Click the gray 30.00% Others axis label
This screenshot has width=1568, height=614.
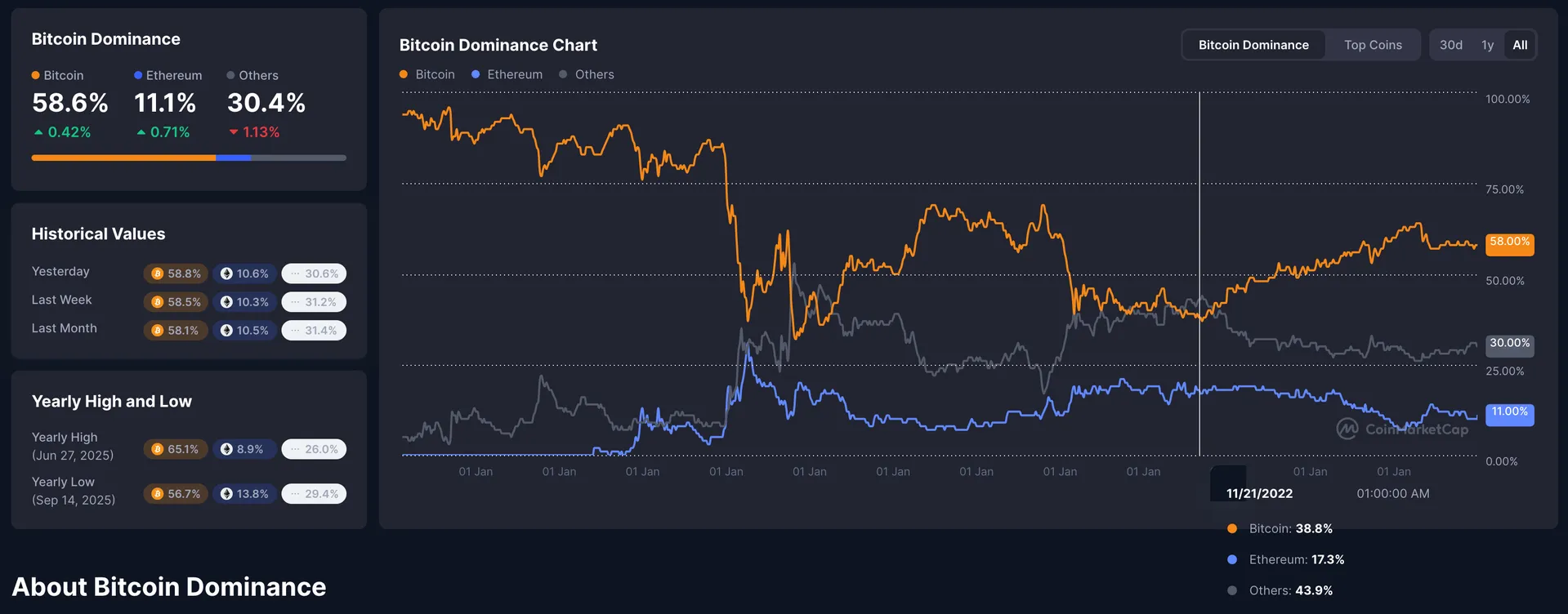point(1509,344)
